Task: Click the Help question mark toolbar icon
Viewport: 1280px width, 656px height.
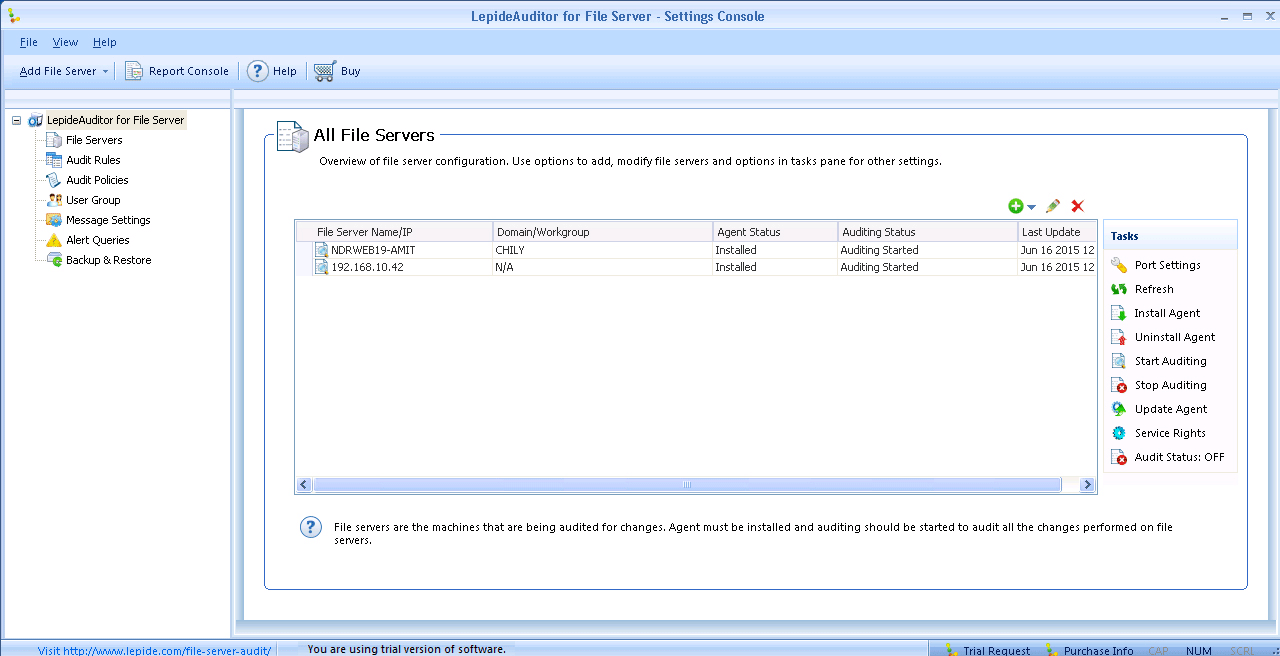Action: click(258, 71)
